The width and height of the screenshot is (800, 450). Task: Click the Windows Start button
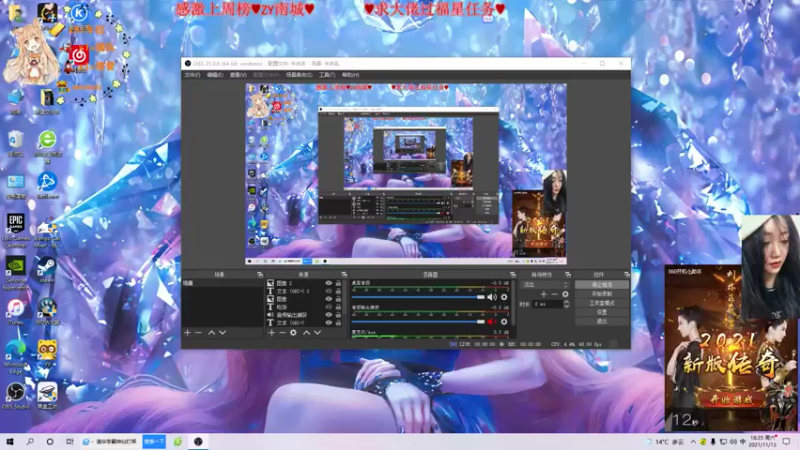(9, 441)
